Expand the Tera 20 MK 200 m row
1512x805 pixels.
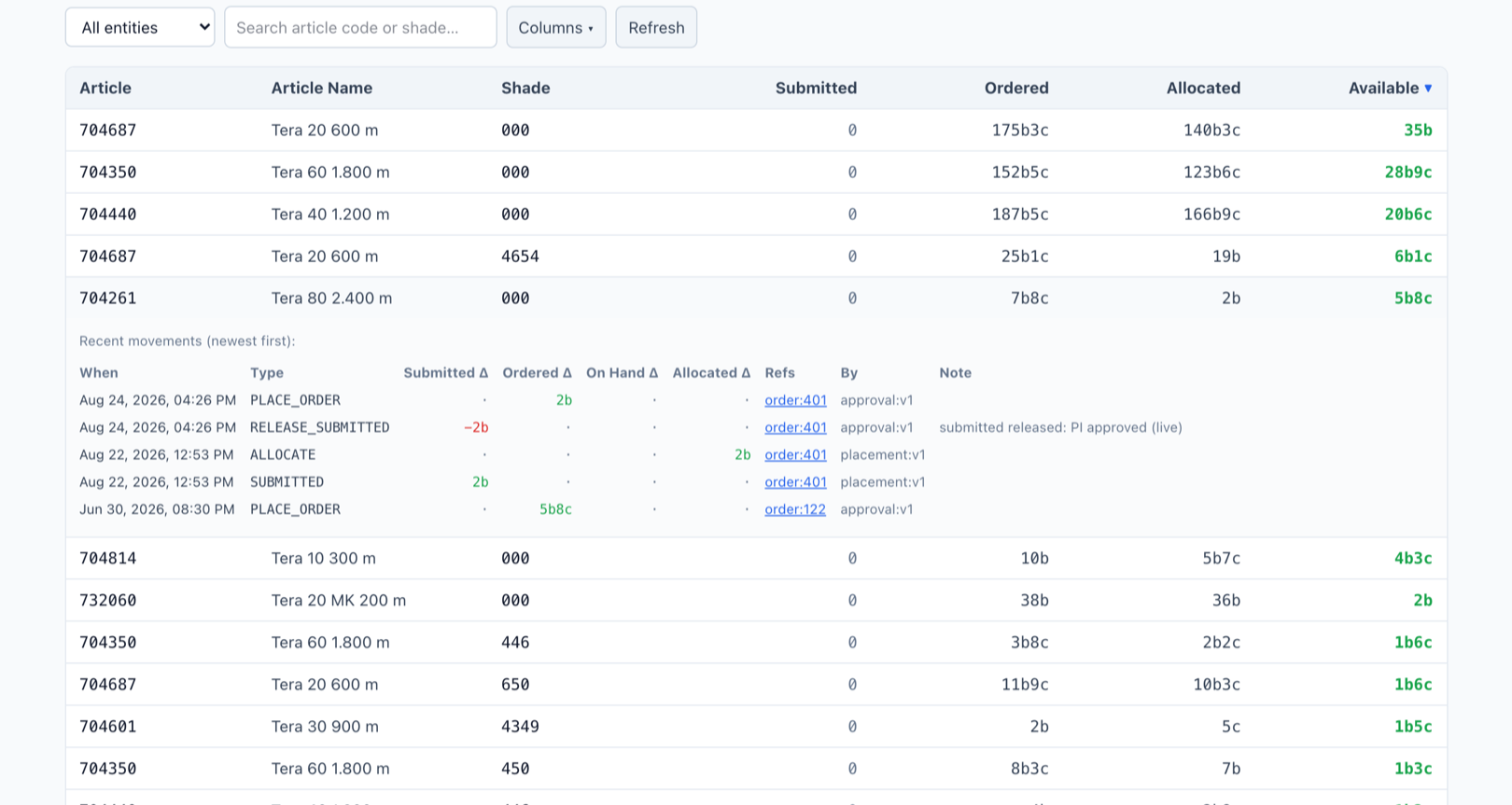[756, 600]
